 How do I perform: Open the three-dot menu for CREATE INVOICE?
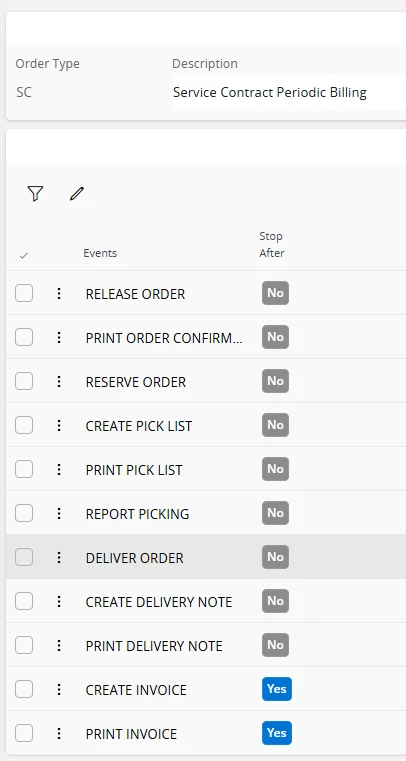[59, 689]
